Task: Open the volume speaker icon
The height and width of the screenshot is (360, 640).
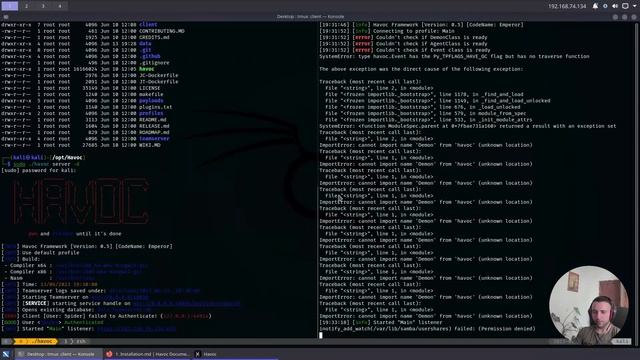Action: coord(615,6)
